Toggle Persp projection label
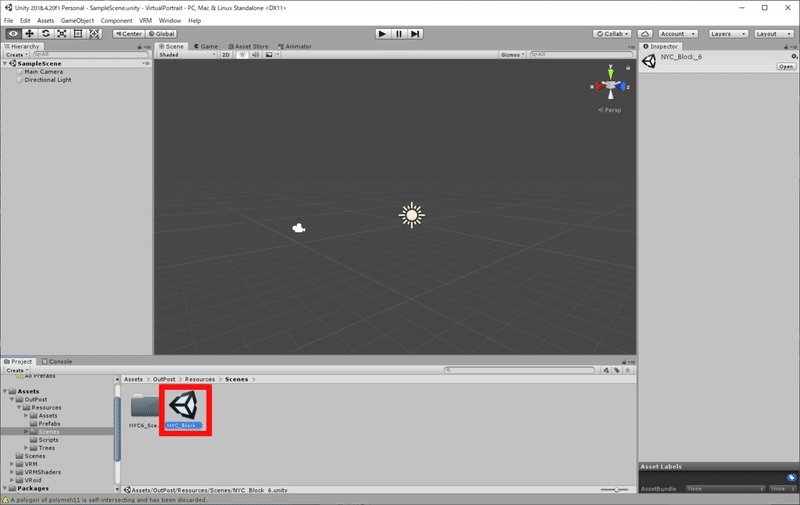 pyautogui.click(x=610, y=110)
